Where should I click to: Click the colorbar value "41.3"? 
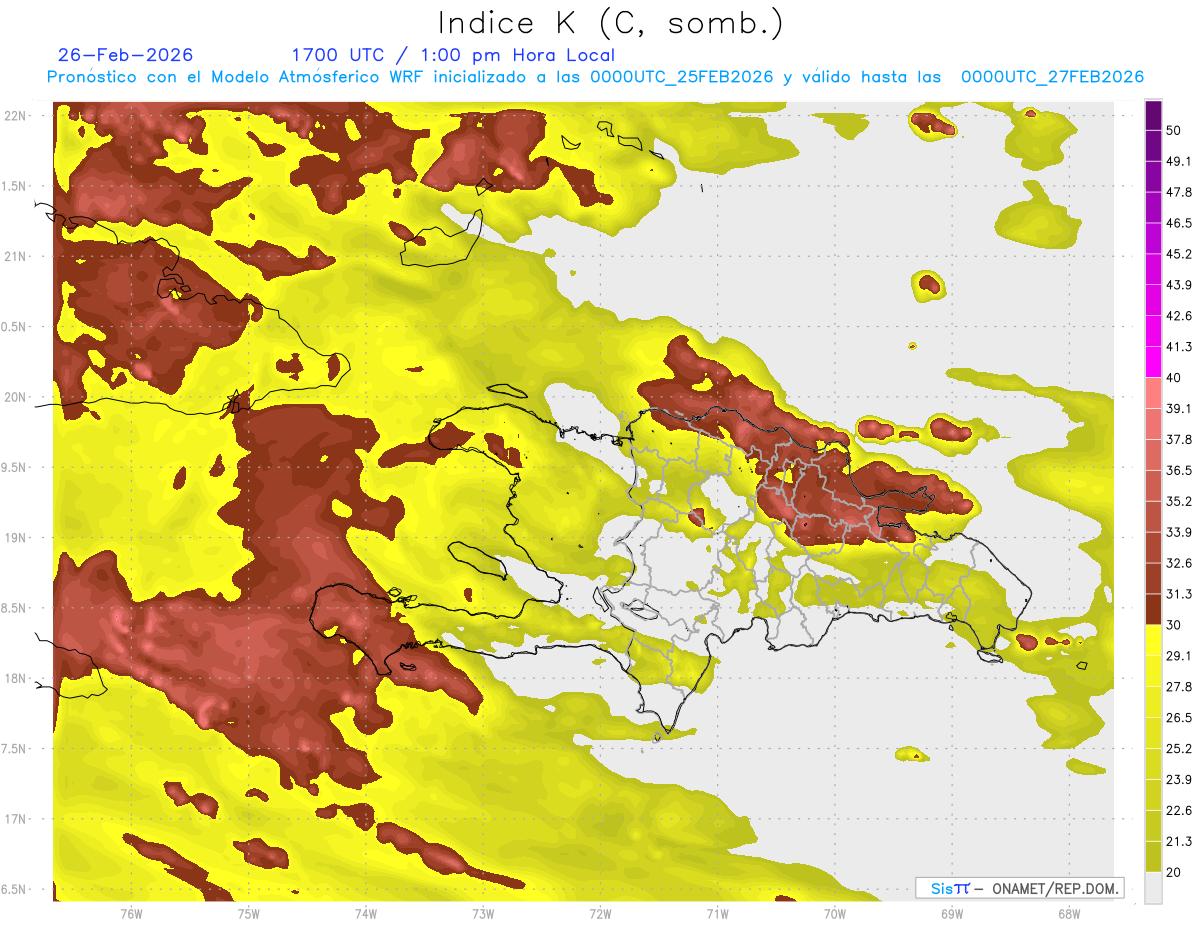pos(1179,347)
